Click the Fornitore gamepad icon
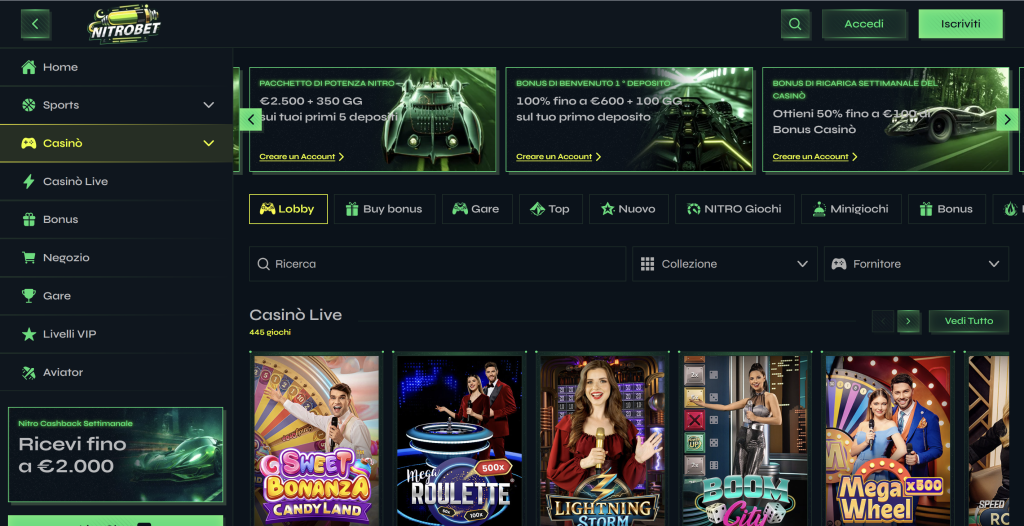 [839, 264]
